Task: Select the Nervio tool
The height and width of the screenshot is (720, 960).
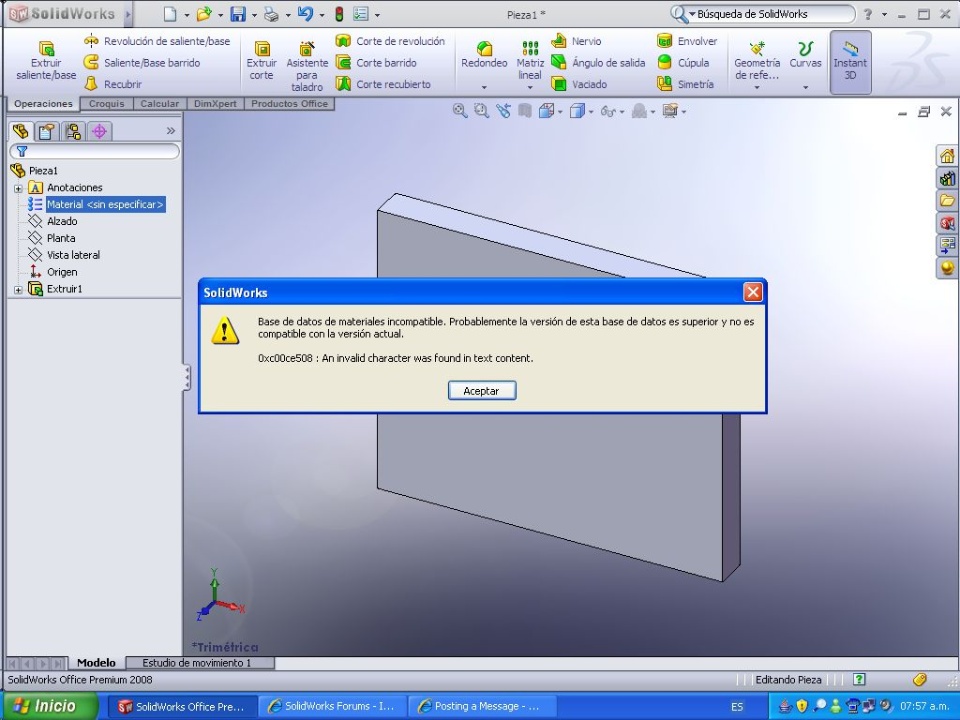Action: (x=576, y=41)
